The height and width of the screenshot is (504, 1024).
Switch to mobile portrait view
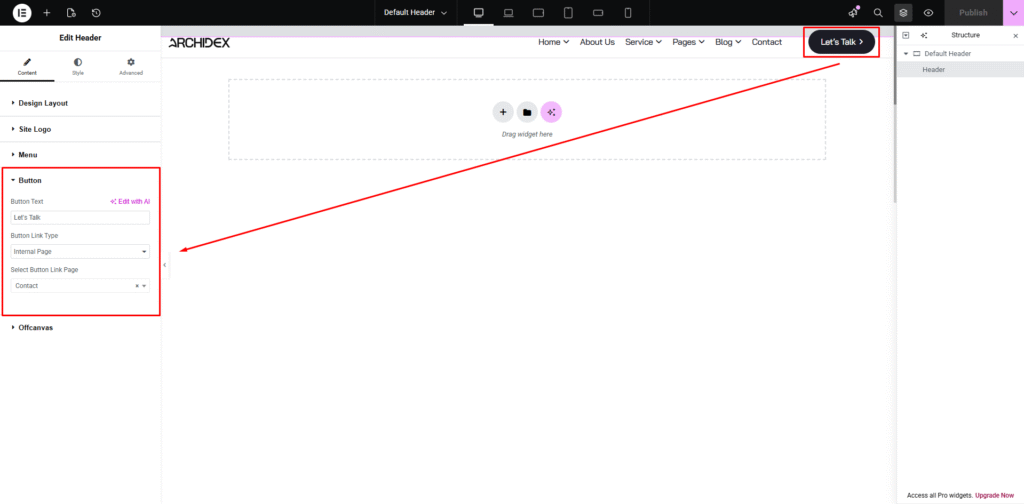(x=628, y=12)
